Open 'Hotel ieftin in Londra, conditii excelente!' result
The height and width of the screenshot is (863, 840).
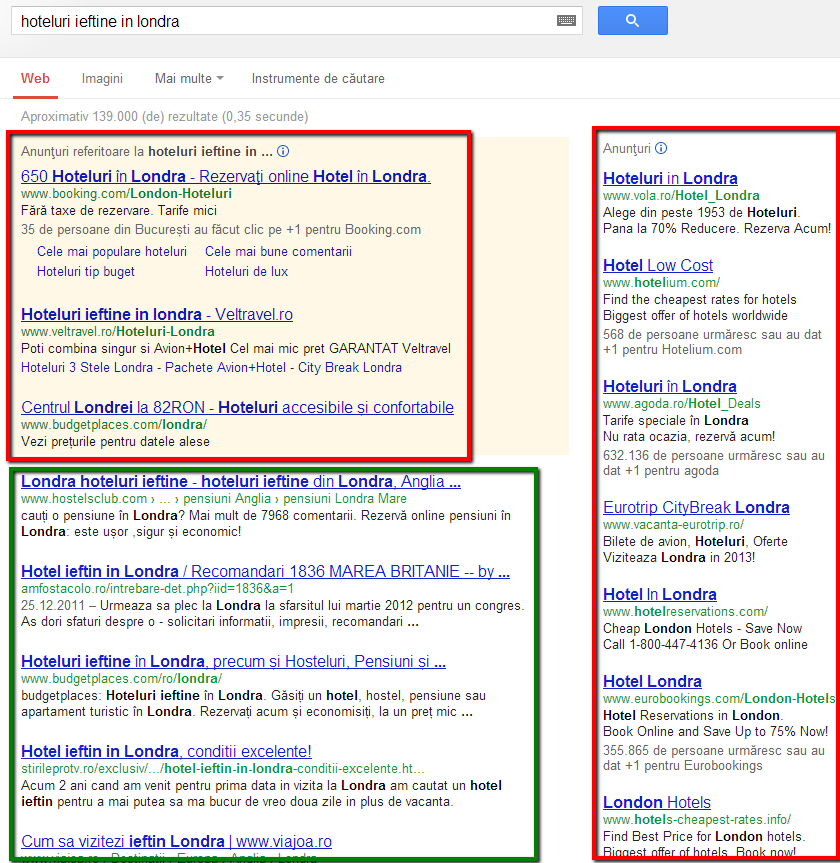coord(166,751)
